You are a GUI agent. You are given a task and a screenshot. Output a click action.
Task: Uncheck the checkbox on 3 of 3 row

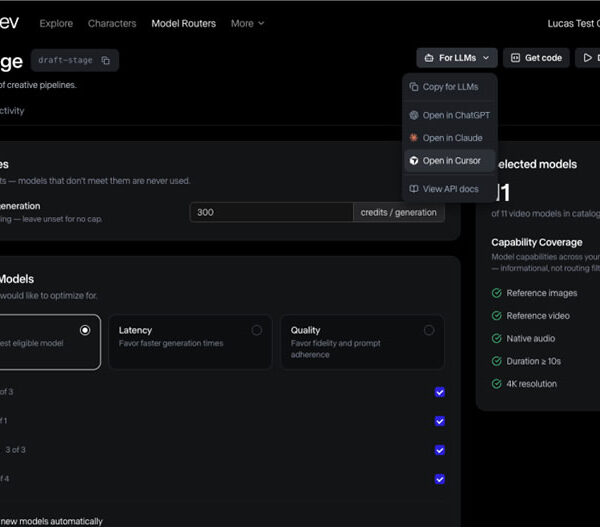(x=440, y=450)
